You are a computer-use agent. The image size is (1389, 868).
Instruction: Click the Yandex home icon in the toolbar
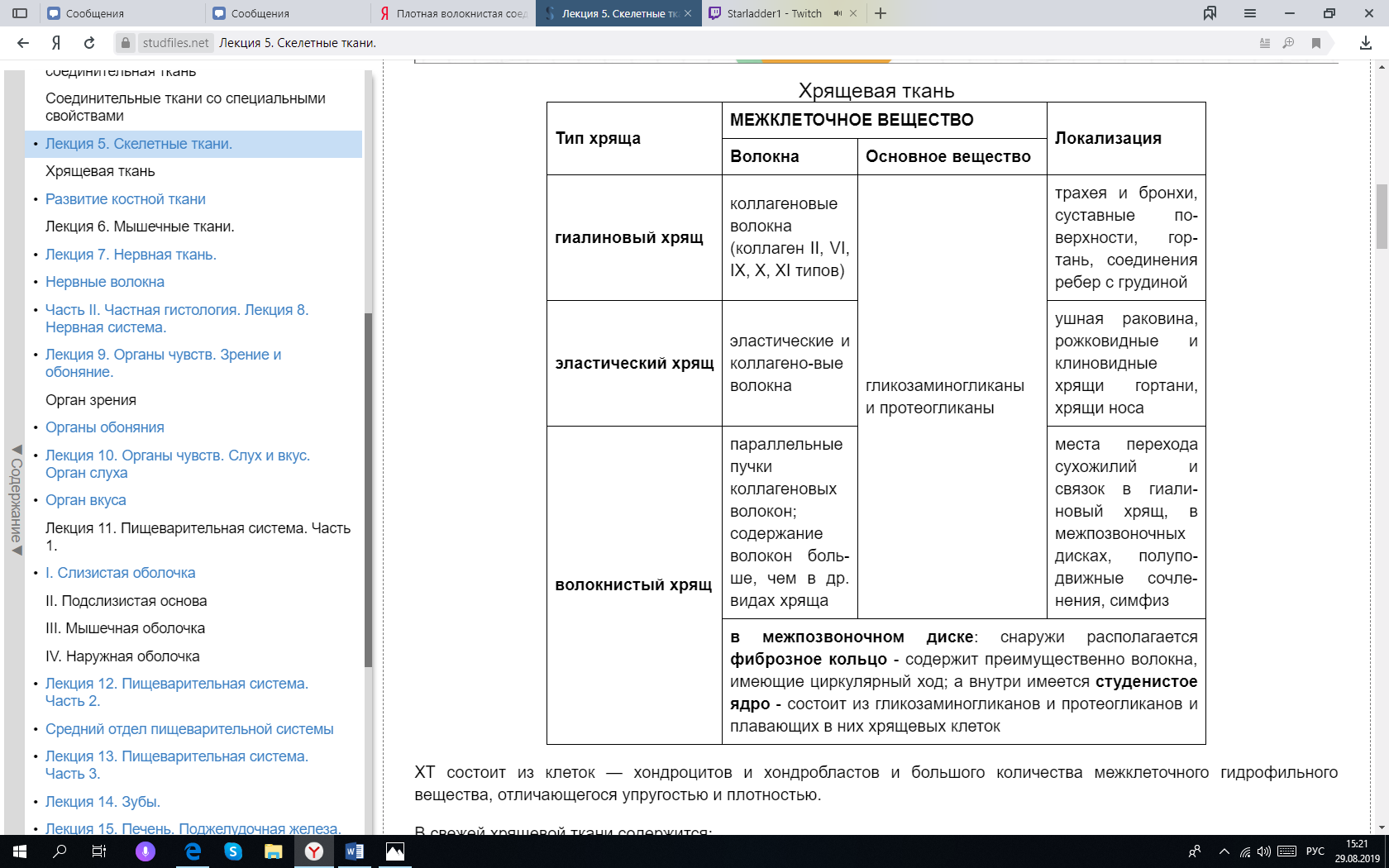pos(56,43)
